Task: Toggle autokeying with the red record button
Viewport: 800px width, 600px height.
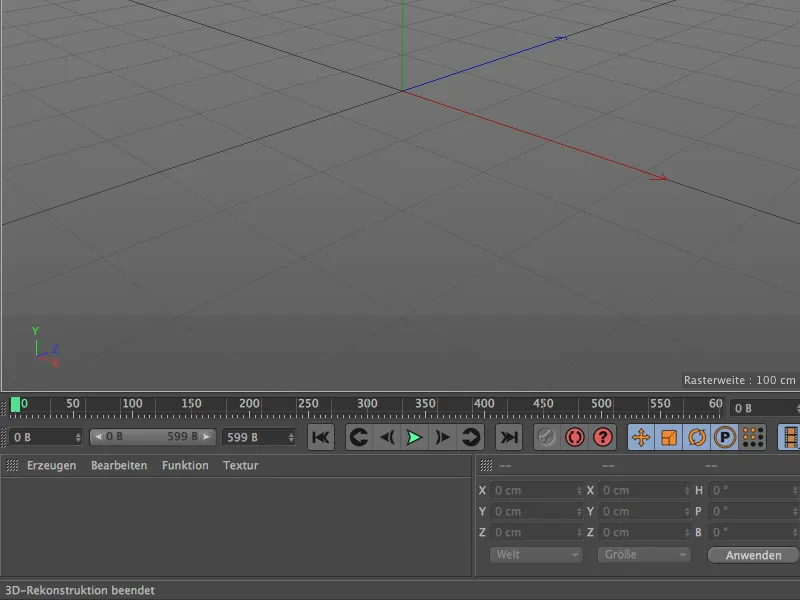Action: [576, 435]
